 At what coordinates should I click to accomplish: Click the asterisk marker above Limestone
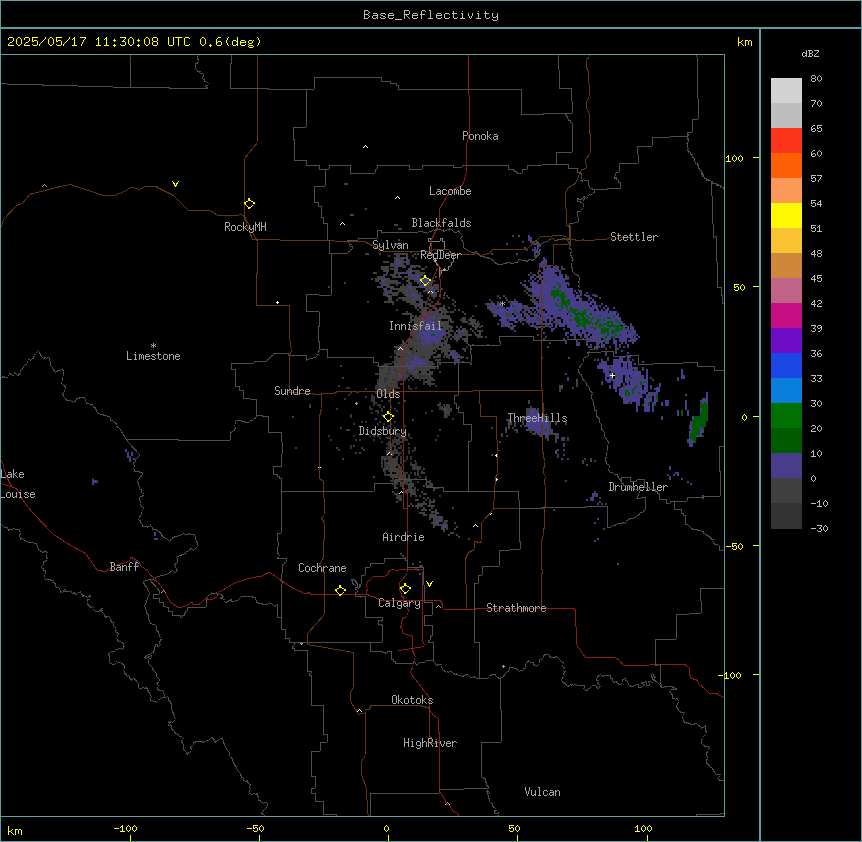tap(153, 345)
